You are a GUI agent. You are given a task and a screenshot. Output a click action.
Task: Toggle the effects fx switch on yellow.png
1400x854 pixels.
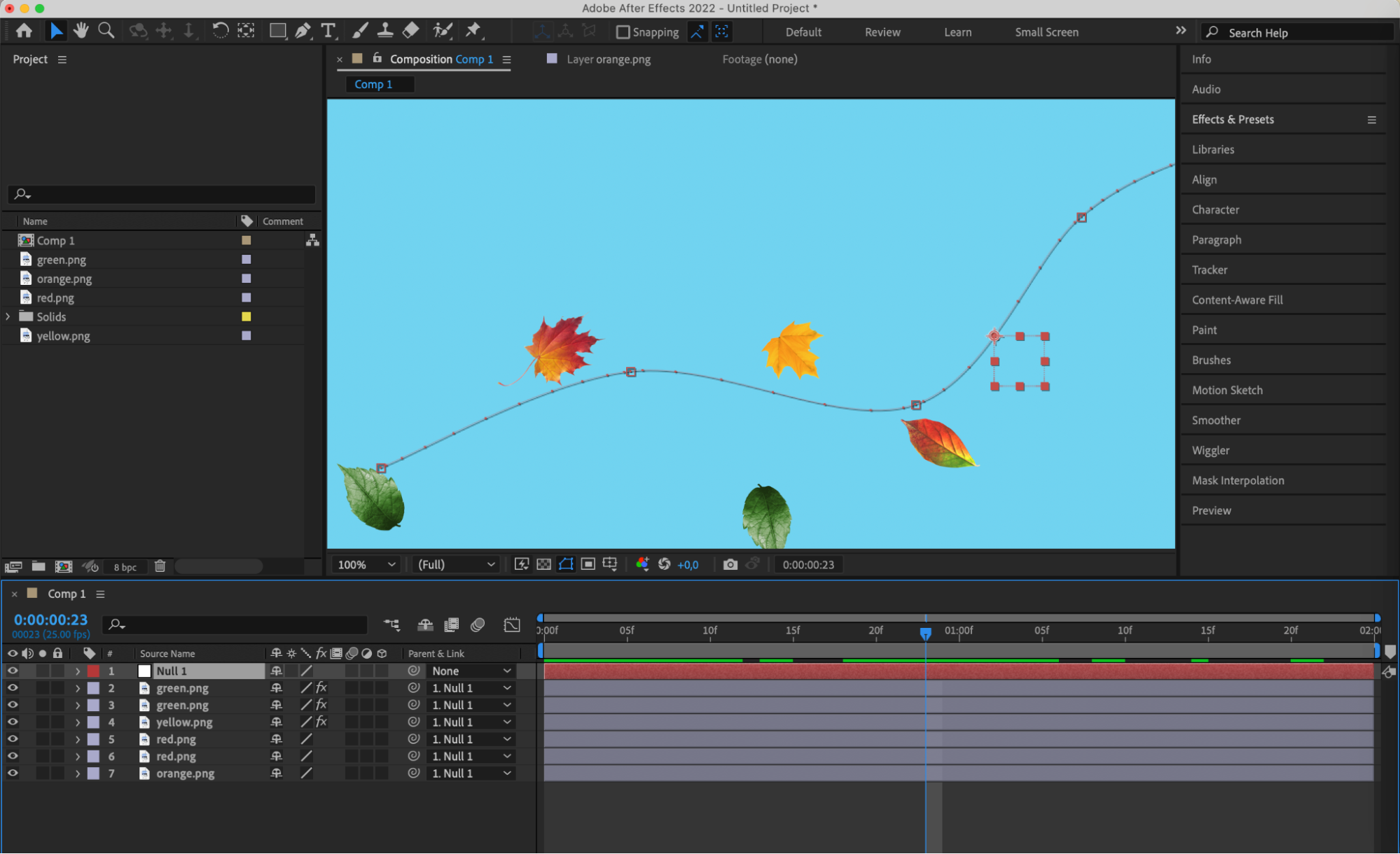pyautogui.click(x=321, y=722)
